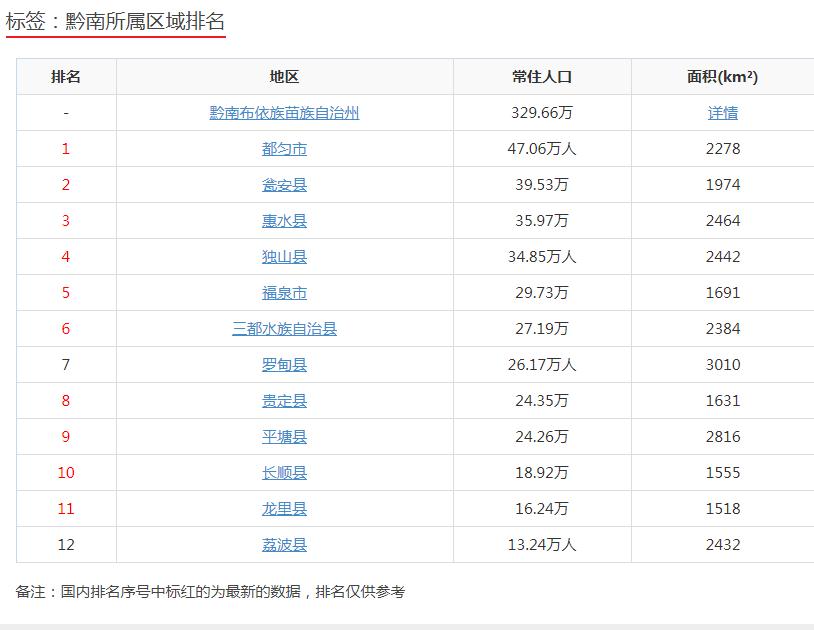Open the 三都水族自治县 link

coord(284,329)
